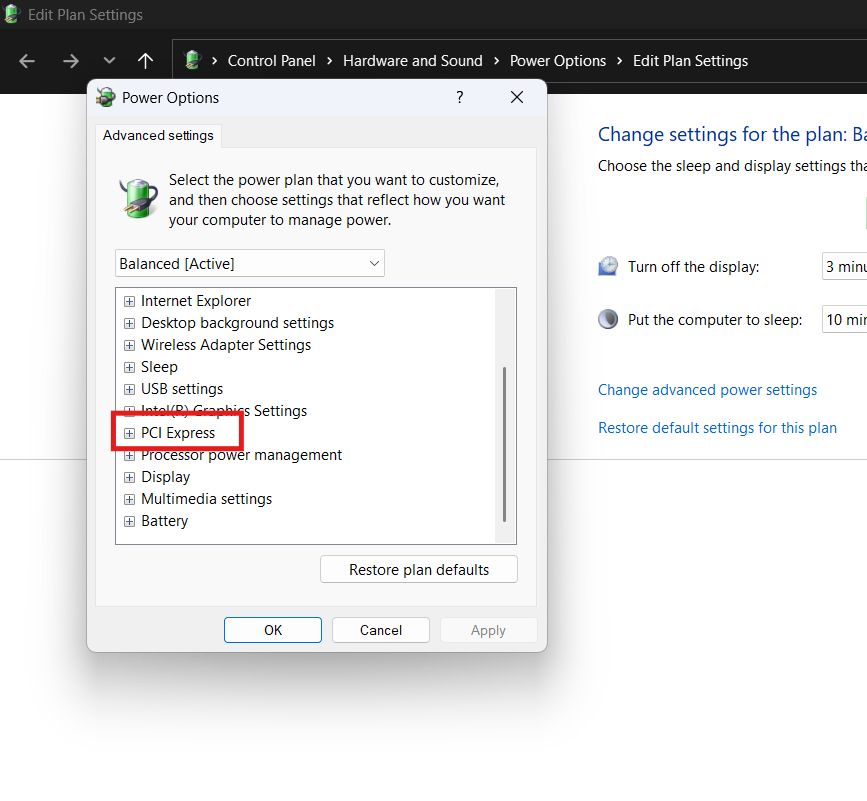The image size is (867, 801).
Task: Expand the Wireless Adapter Settings node
Action: [129, 345]
